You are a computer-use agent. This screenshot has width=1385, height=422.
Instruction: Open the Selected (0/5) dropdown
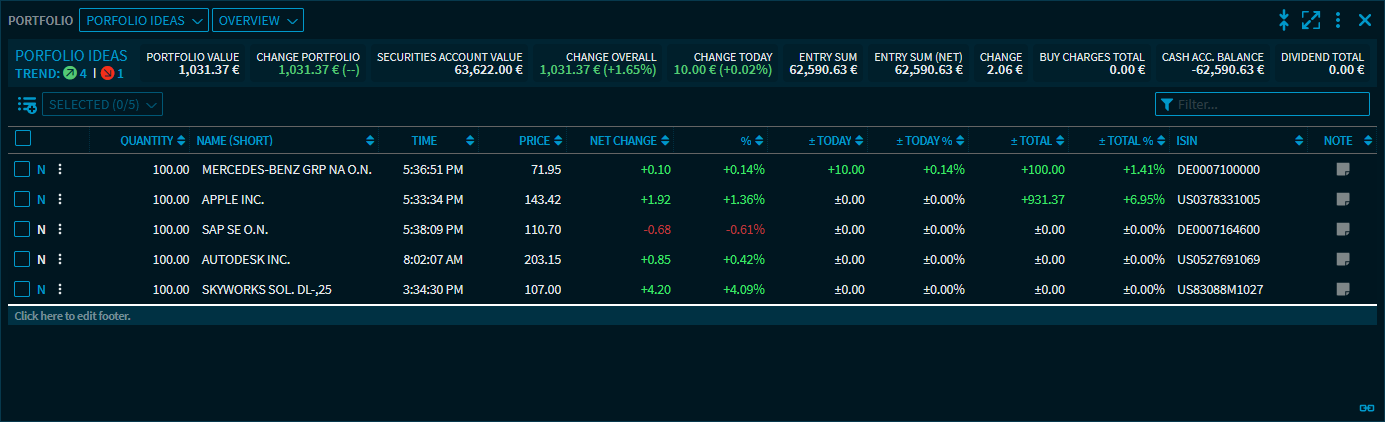click(102, 105)
